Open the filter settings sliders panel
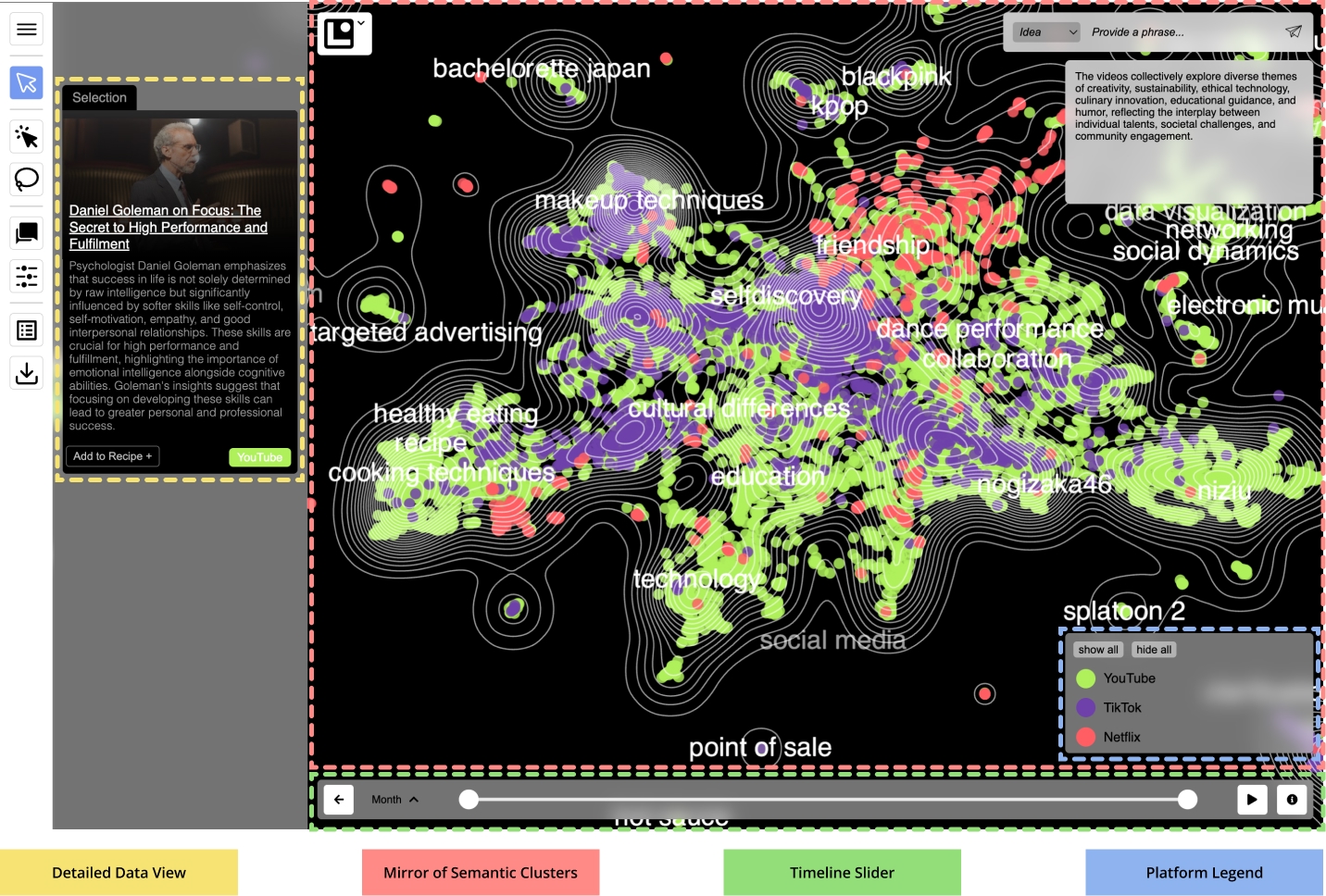This screenshot has height=896, width=1326. pyautogui.click(x=26, y=277)
